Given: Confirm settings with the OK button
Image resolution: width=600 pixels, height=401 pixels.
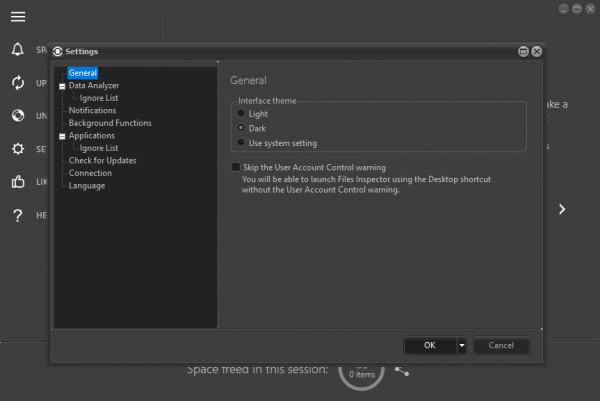Looking at the screenshot, I should (430, 346).
